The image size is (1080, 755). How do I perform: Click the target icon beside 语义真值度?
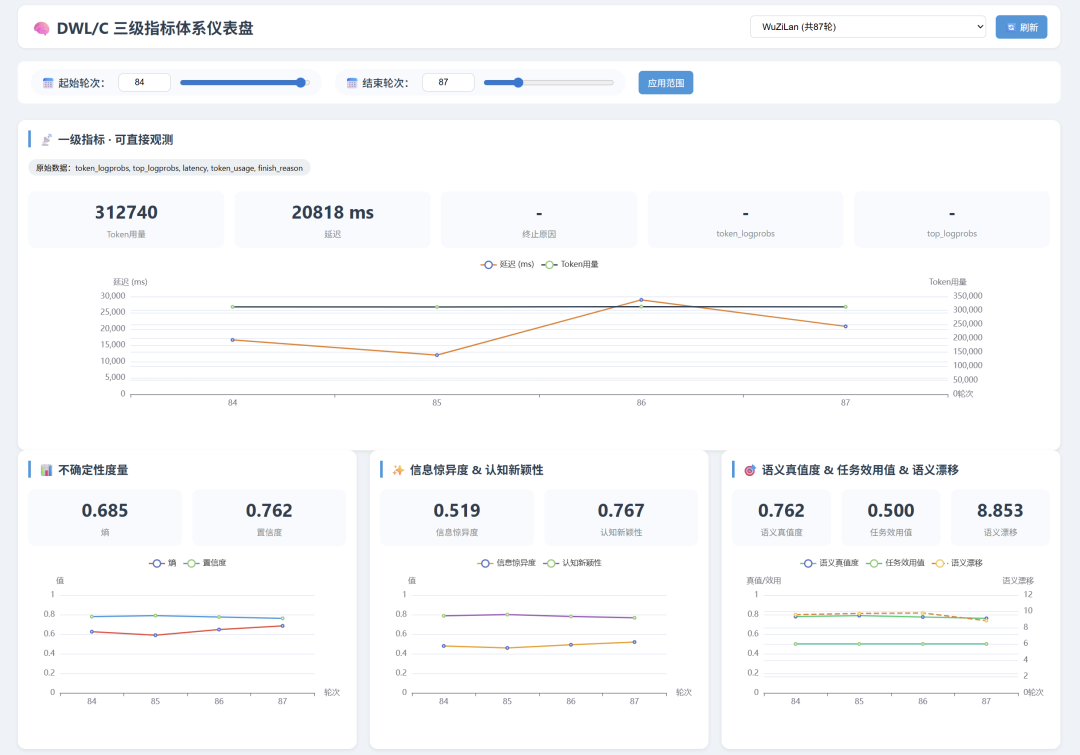pos(750,470)
